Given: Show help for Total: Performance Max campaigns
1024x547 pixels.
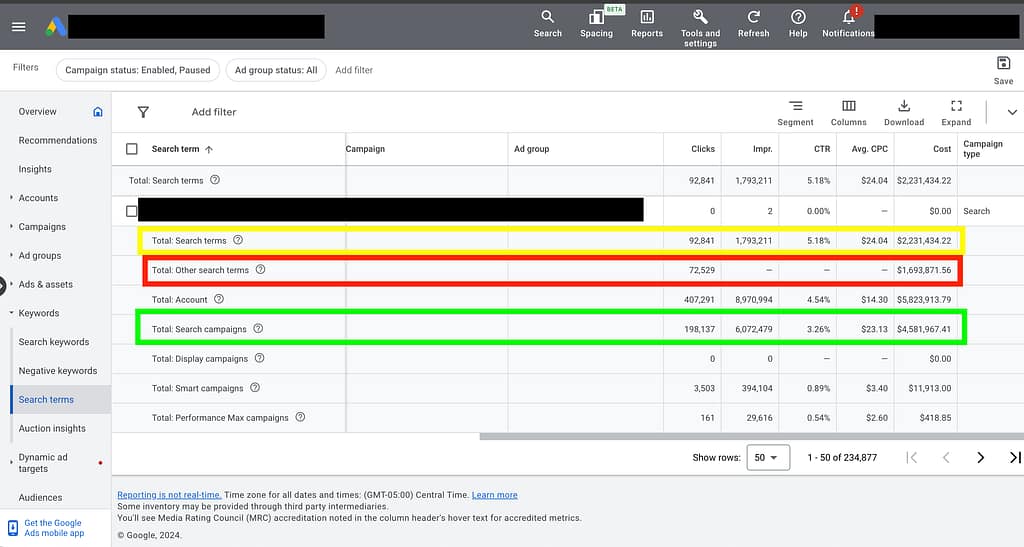Looking at the screenshot, I should point(300,417).
